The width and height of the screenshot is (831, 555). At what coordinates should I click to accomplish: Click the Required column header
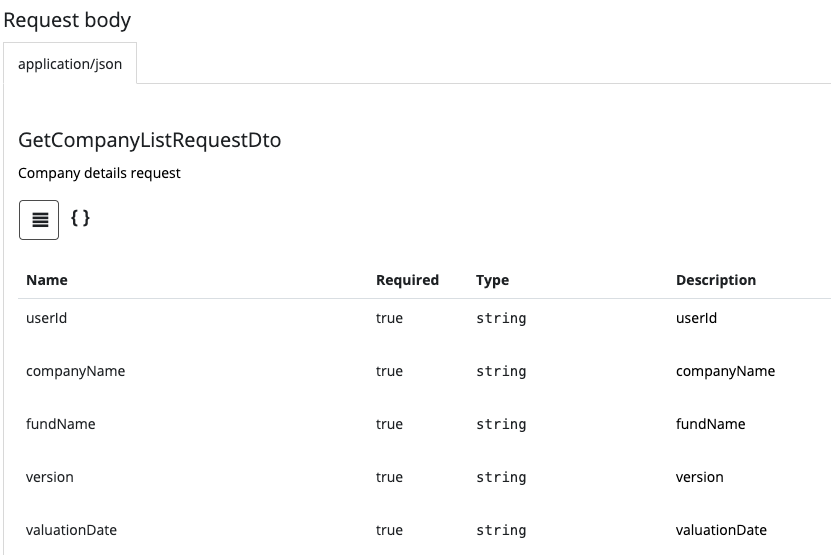click(x=407, y=280)
